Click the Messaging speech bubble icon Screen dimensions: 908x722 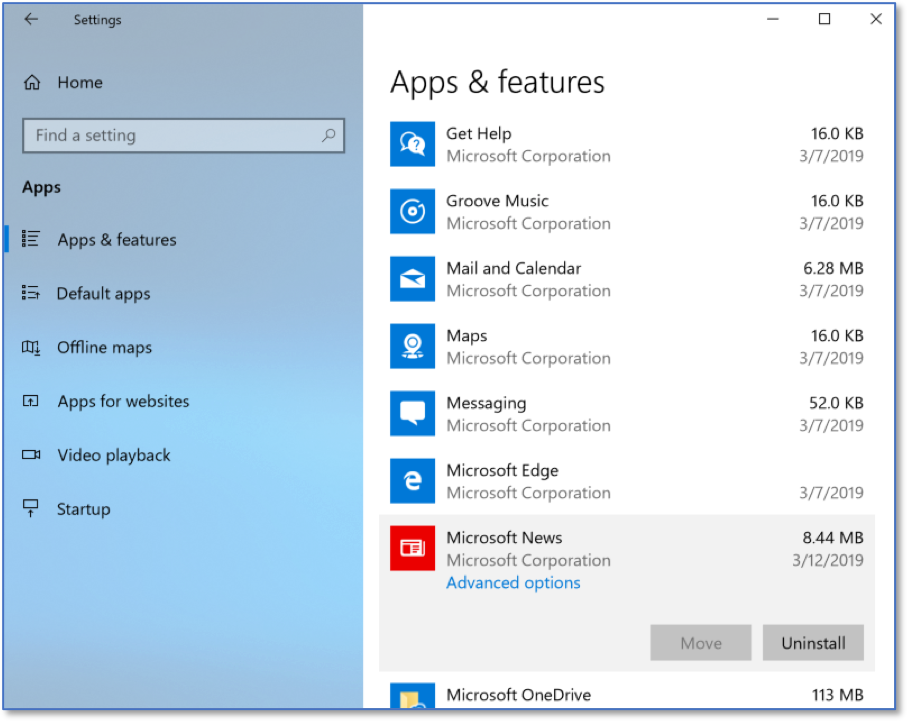click(412, 413)
